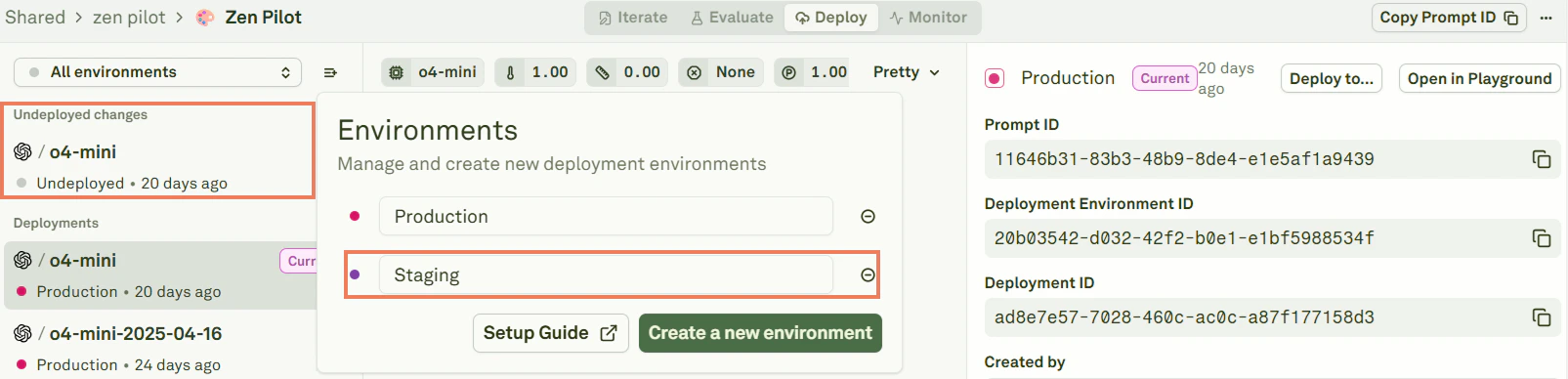Click the Prompt ID value 11646b31
Viewport: 1568px width, 379px height.
1184,159
